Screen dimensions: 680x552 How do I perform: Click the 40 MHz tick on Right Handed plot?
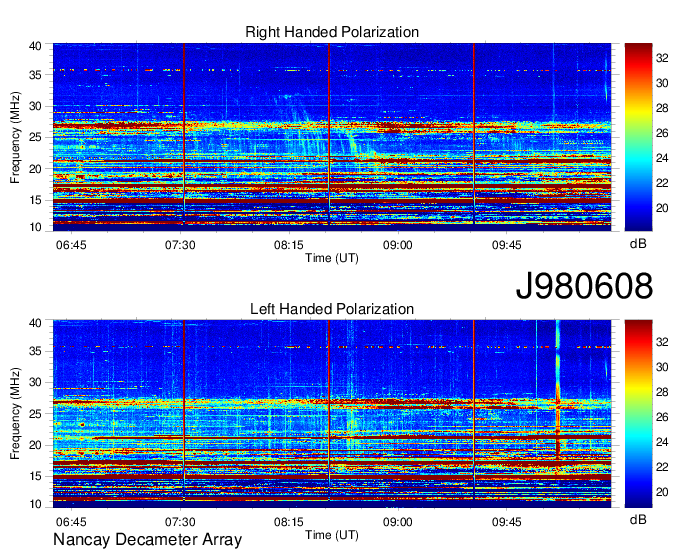pyautogui.click(x=36, y=46)
